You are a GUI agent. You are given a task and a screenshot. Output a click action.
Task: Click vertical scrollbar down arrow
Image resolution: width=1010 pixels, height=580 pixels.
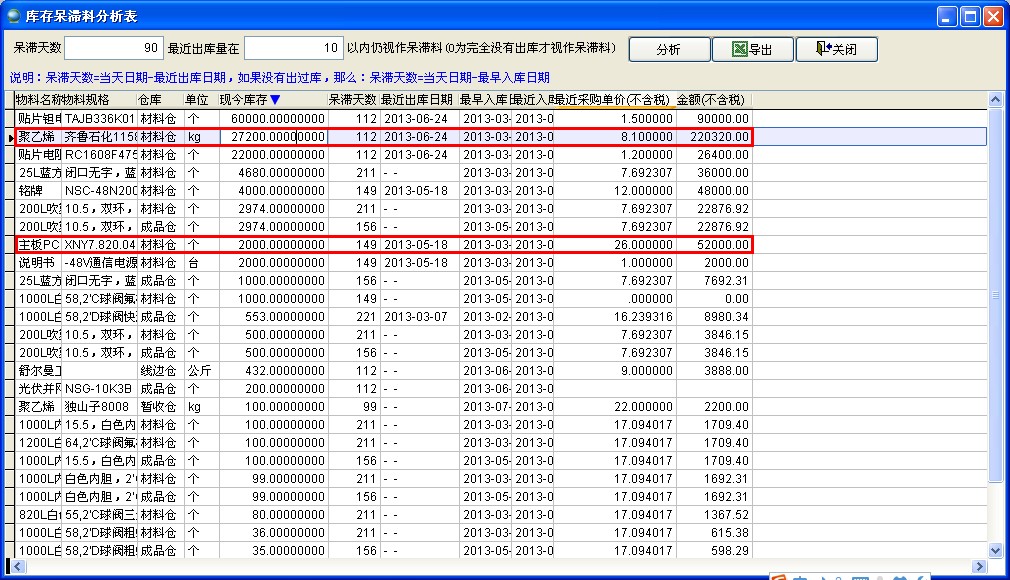tap(995, 551)
